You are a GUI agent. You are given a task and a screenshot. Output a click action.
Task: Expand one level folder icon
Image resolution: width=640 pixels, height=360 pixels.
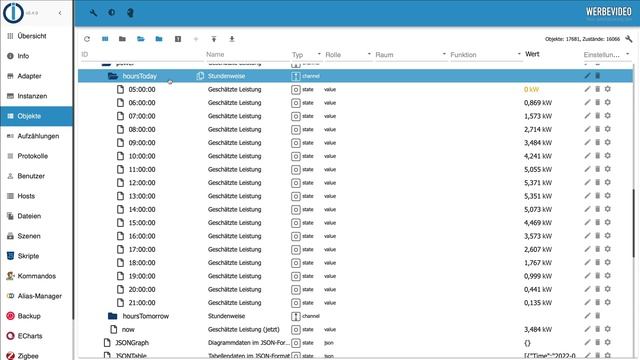140,39
